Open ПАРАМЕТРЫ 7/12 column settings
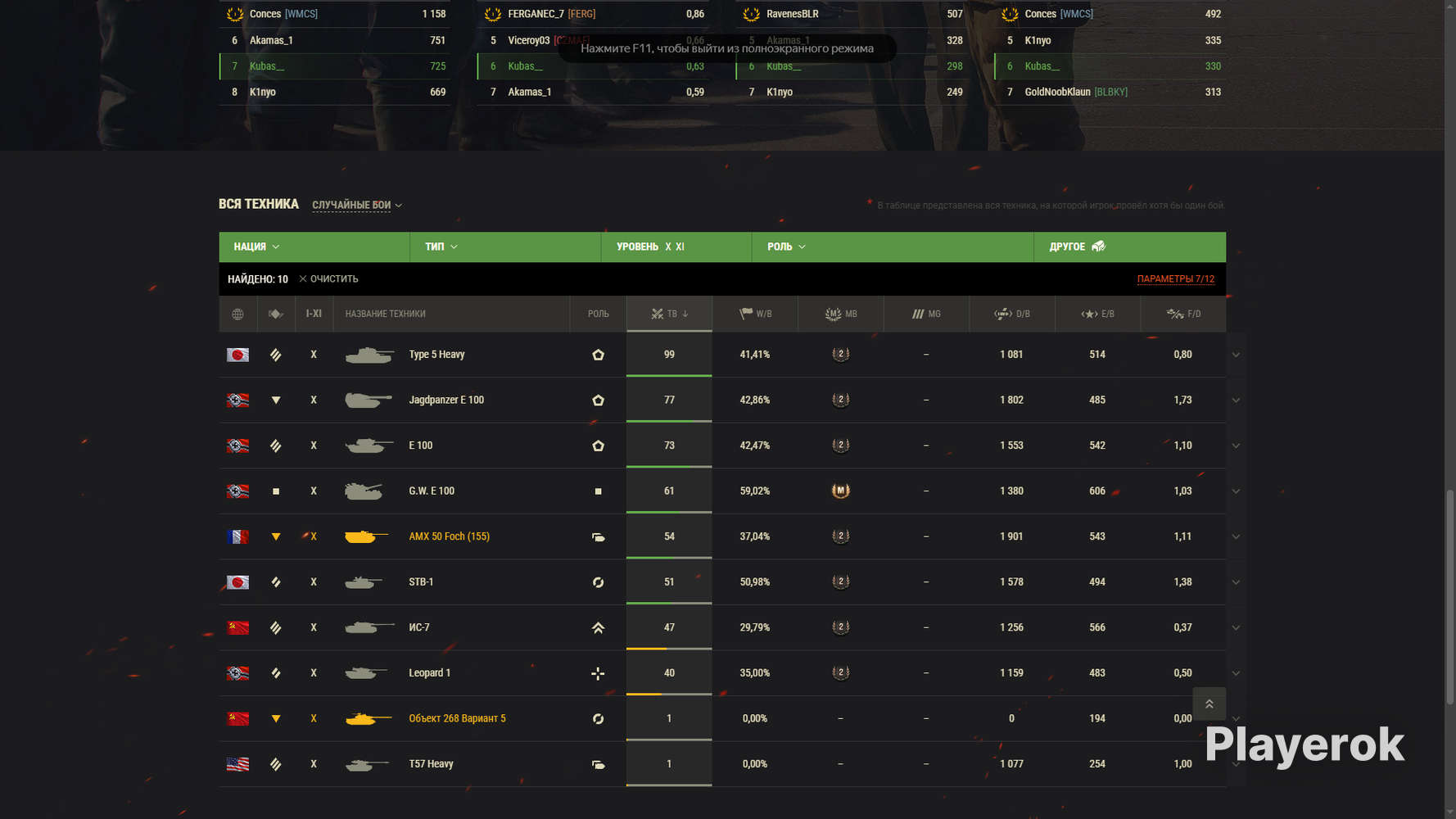The height and width of the screenshot is (819, 1456). tap(1176, 279)
